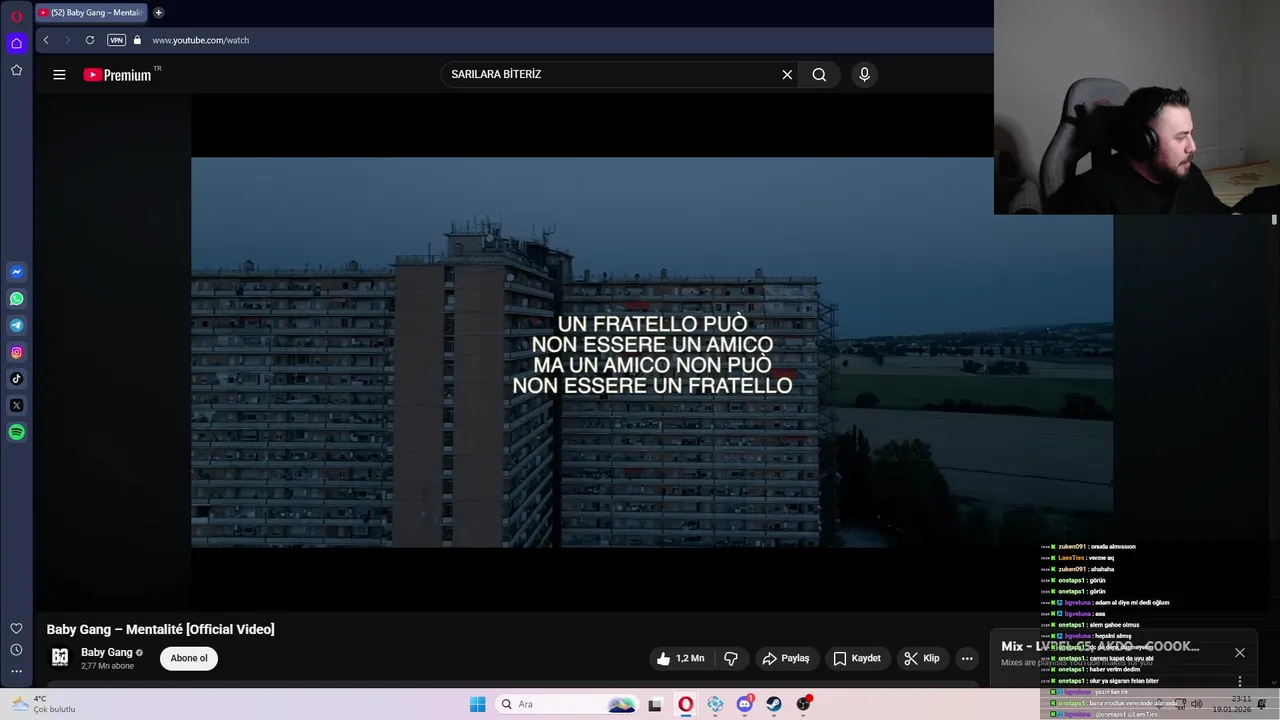Open Baby Gang channel avatar
This screenshot has height=720, width=1280.
coord(60,657)
